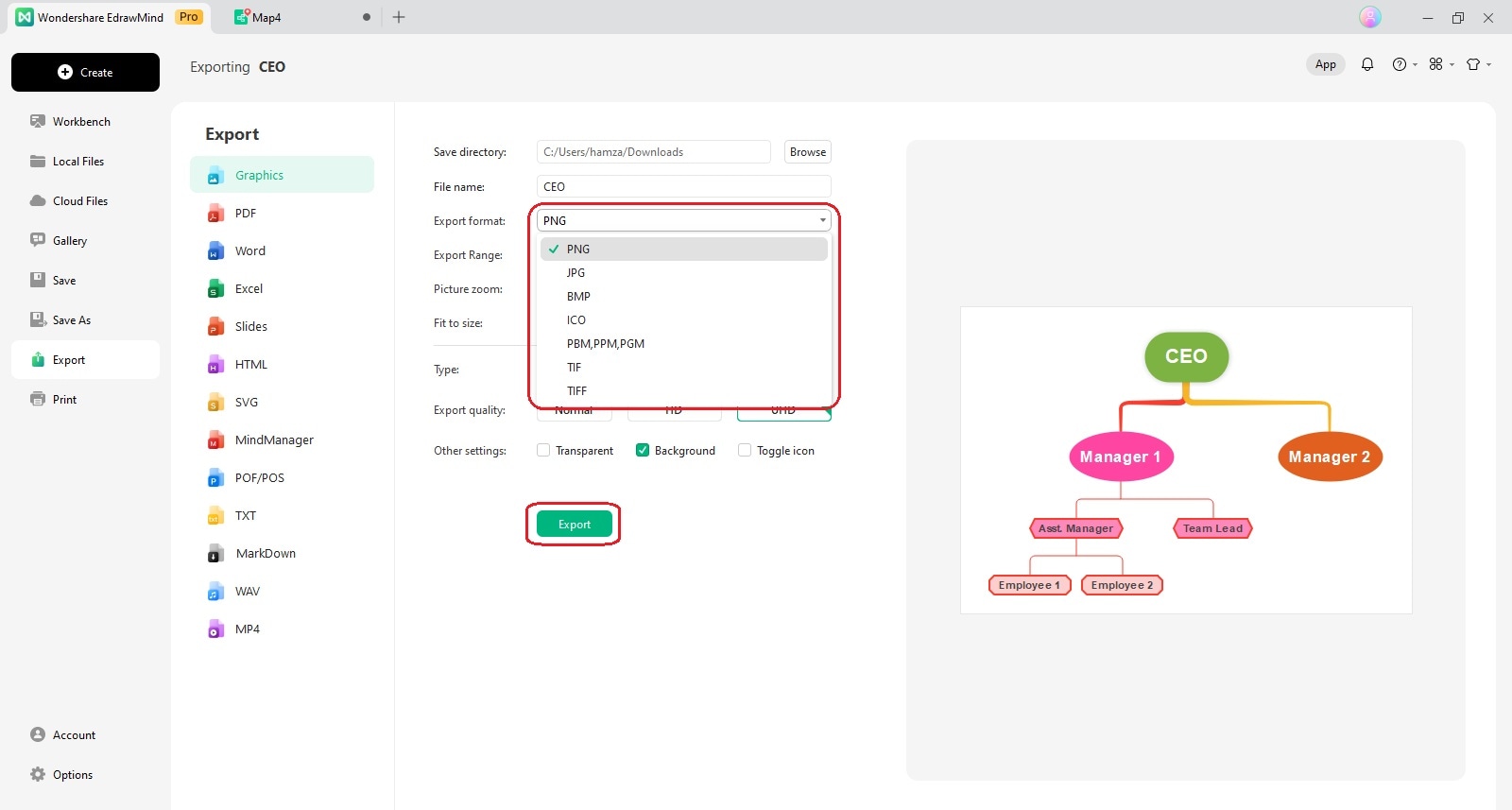Select Graphics export type
1512x810 pixels.
[x=282, y=175]
